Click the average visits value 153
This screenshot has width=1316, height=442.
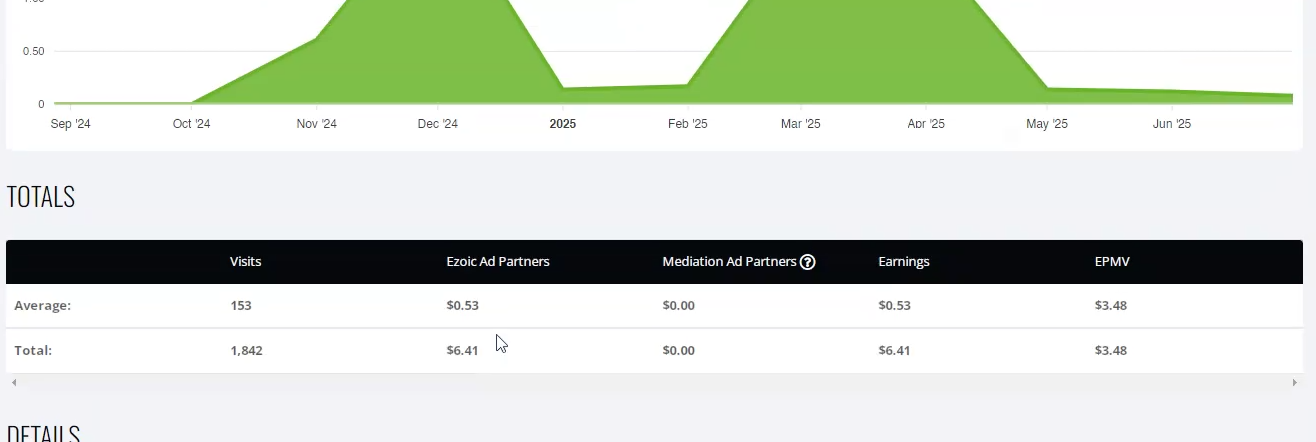(241, 306)
